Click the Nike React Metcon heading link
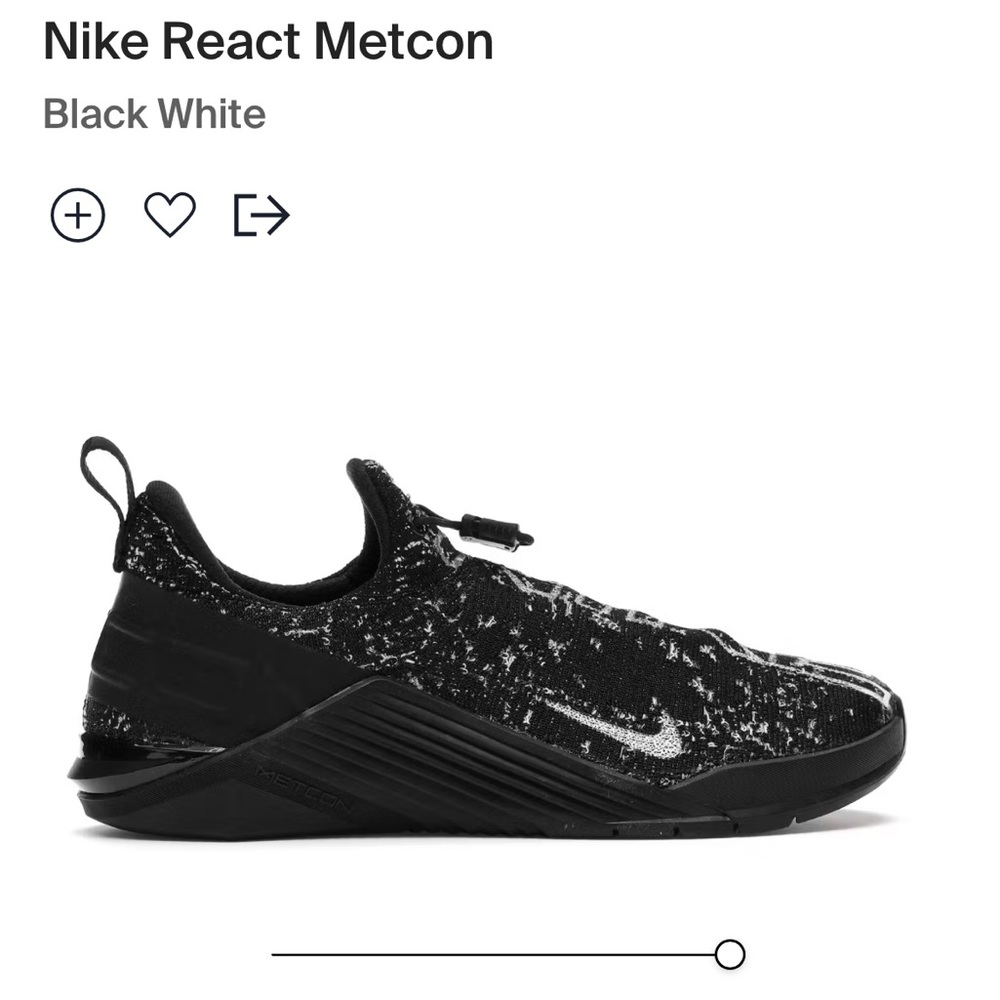 pyautogui.click(x=268, y=42)
